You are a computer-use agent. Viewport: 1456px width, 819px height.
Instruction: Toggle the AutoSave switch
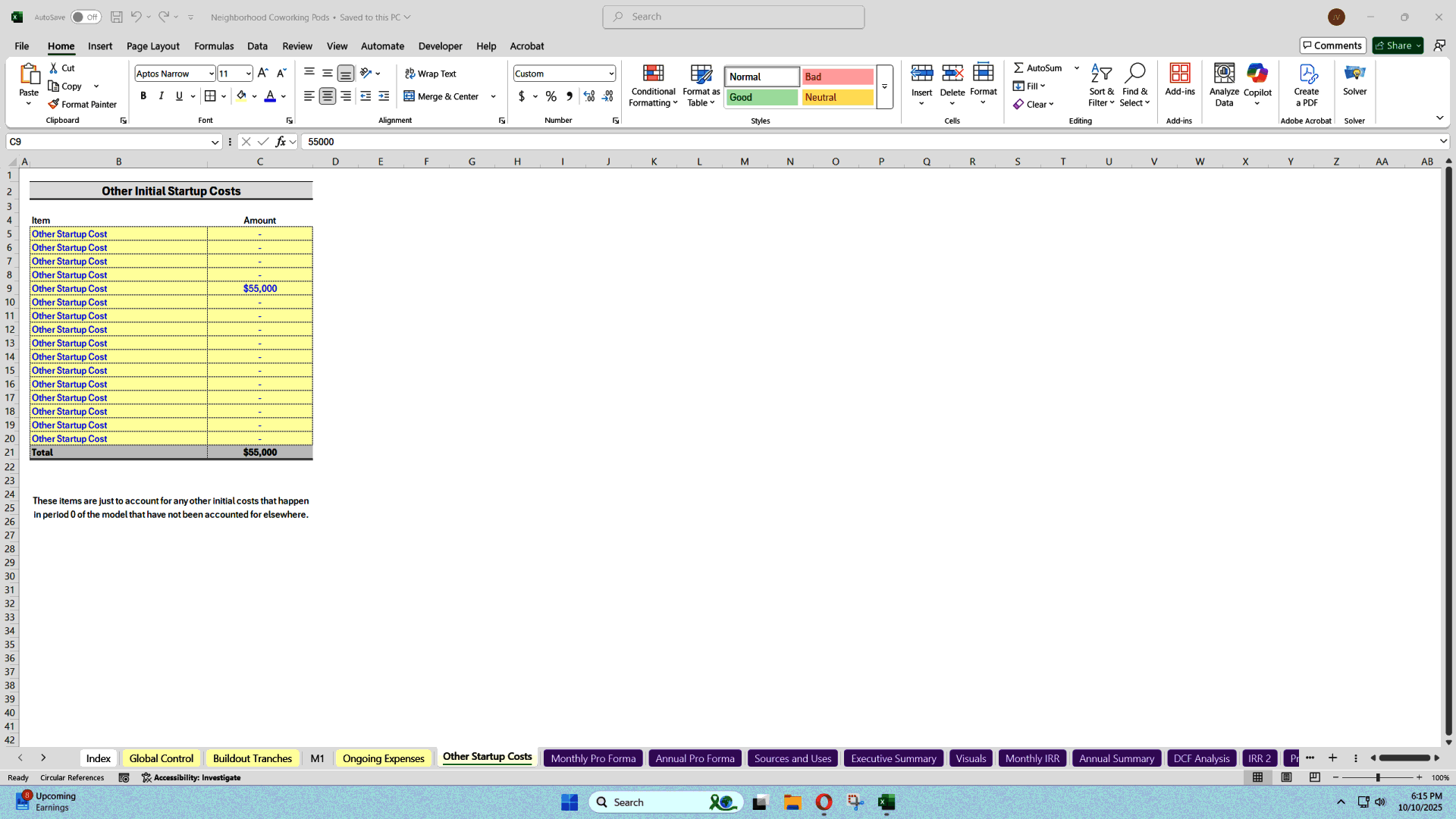point(86,17)
